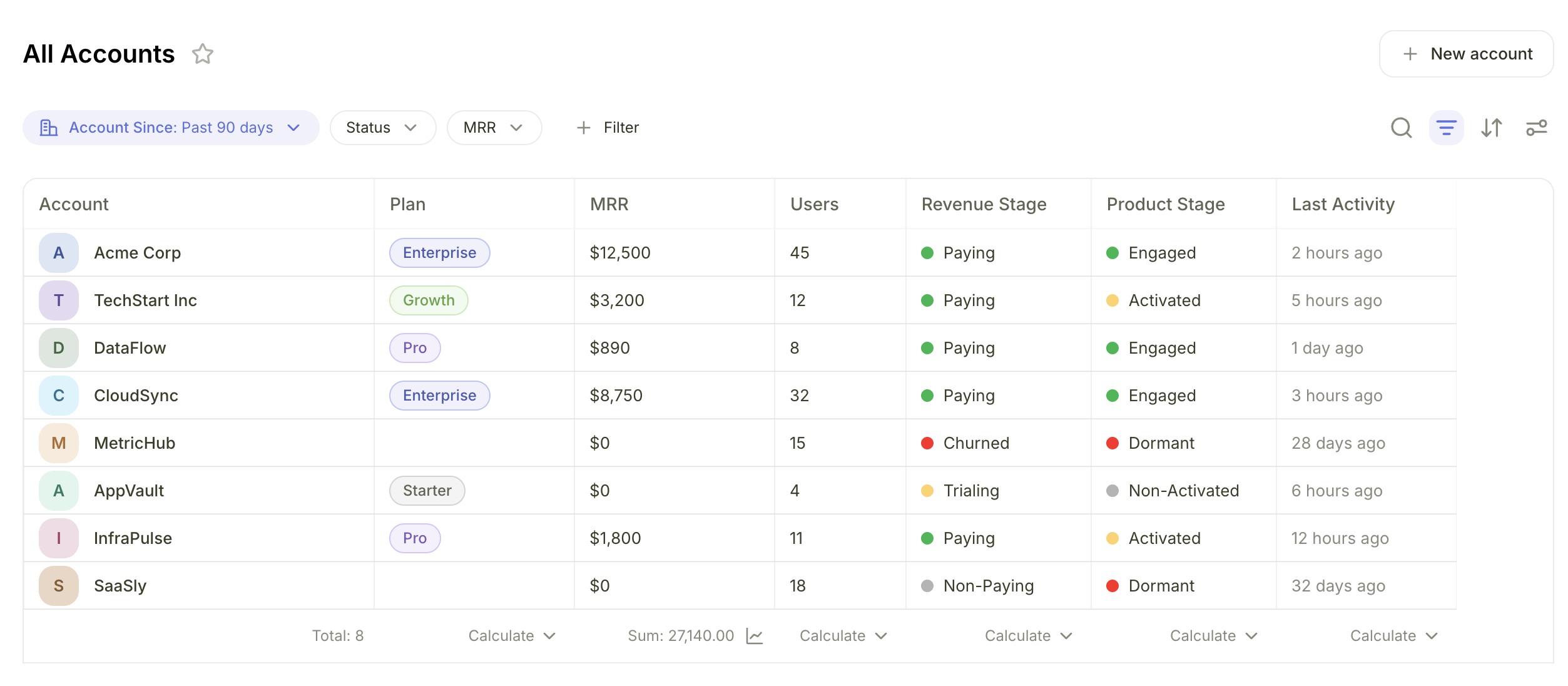1568x686 pixels.
Task: Open the Status filter dropdown
Action: click(382, 127)
